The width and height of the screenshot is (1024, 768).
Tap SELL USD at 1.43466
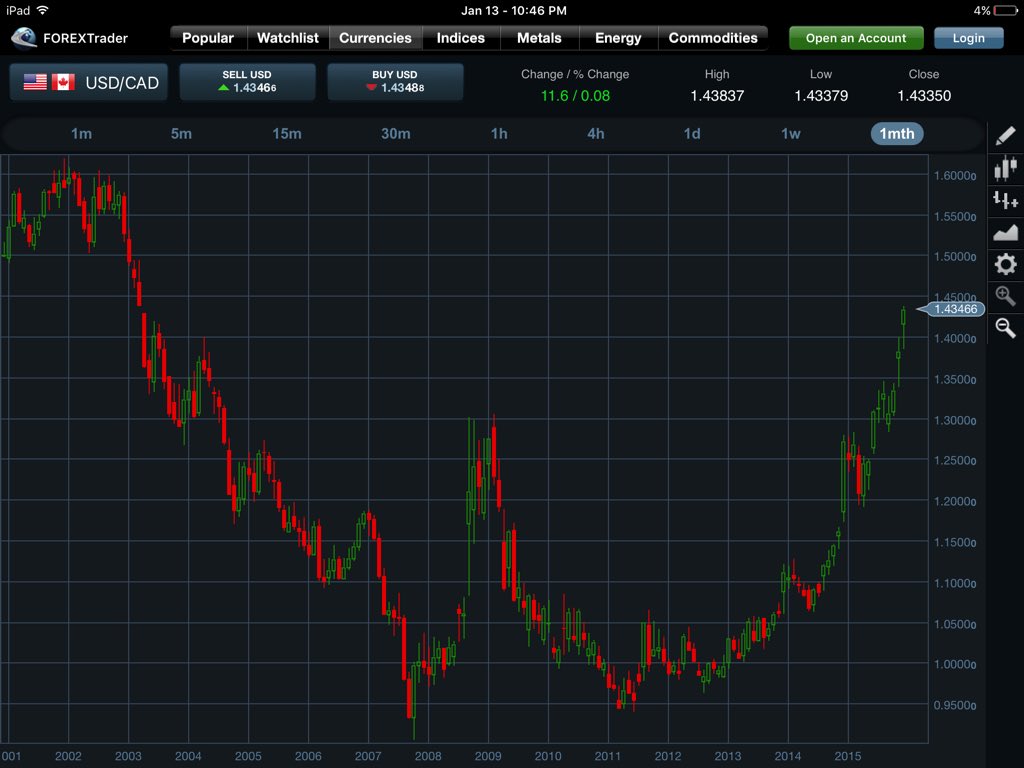click(248, 82)
